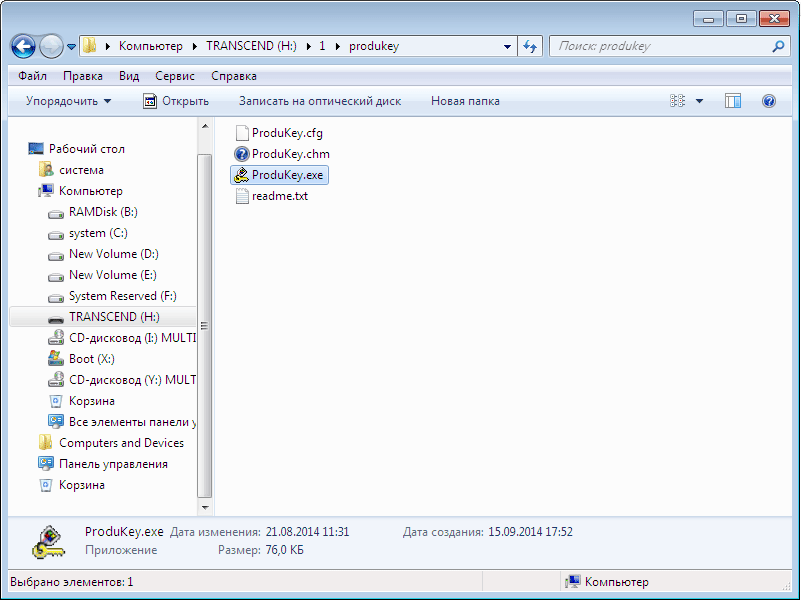
Task: Click the magnifier search icon
Action: 778,46
